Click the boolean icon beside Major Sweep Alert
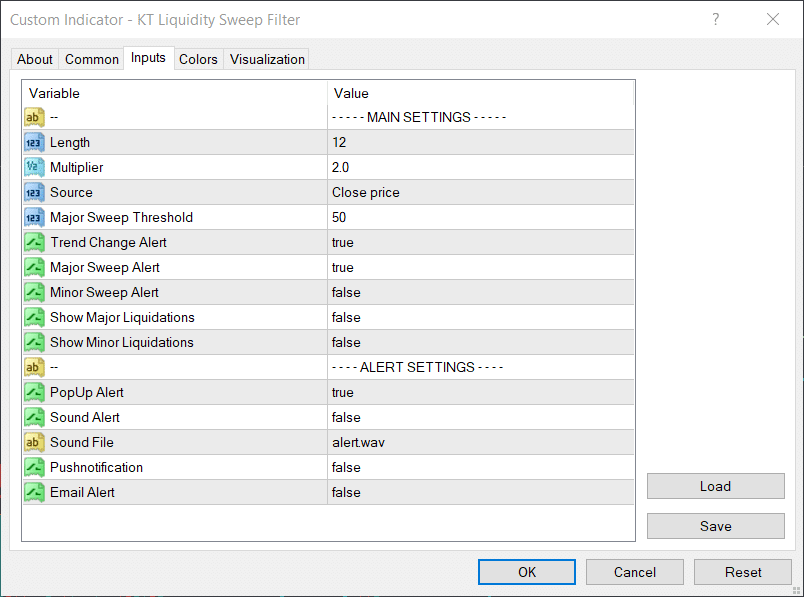804x597 pixels. (34, 268)
